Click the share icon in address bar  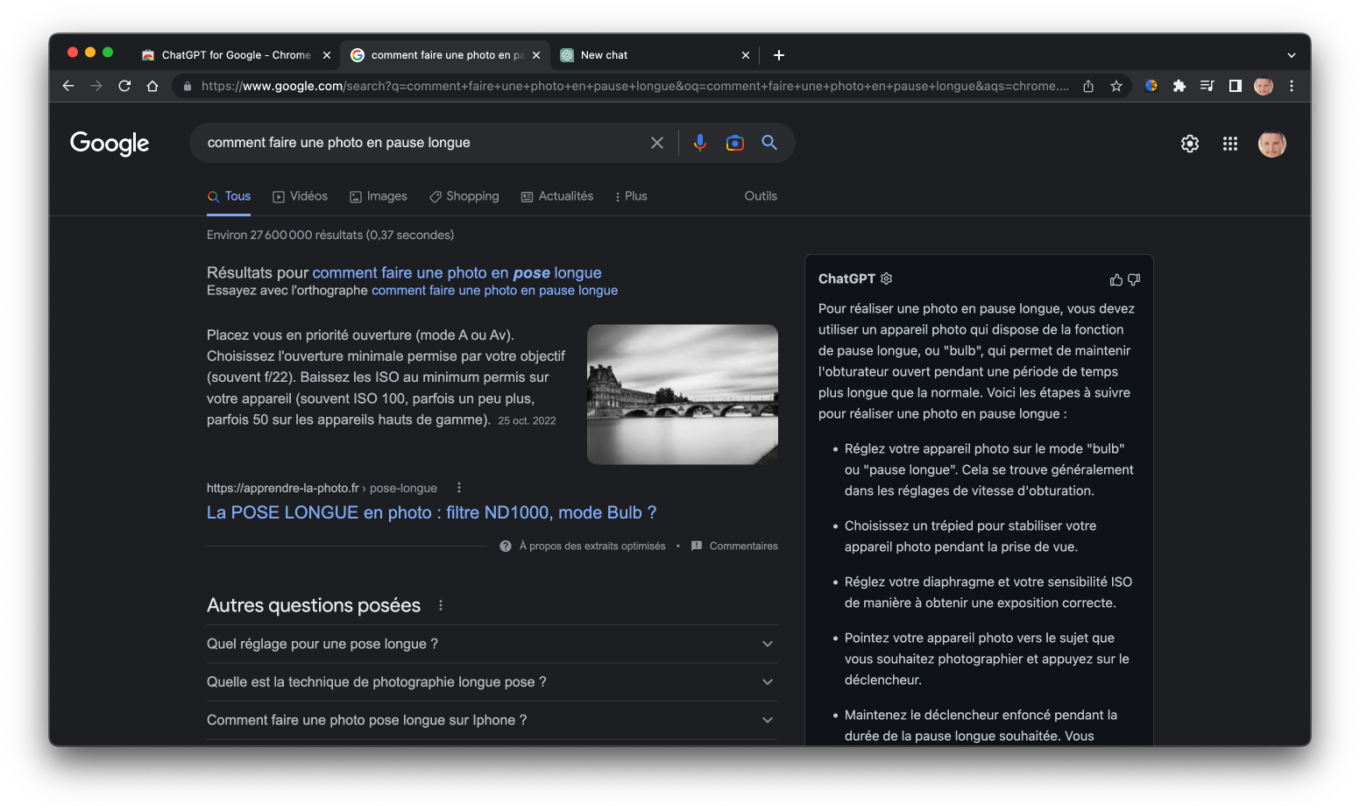(x=1088, y=86)
